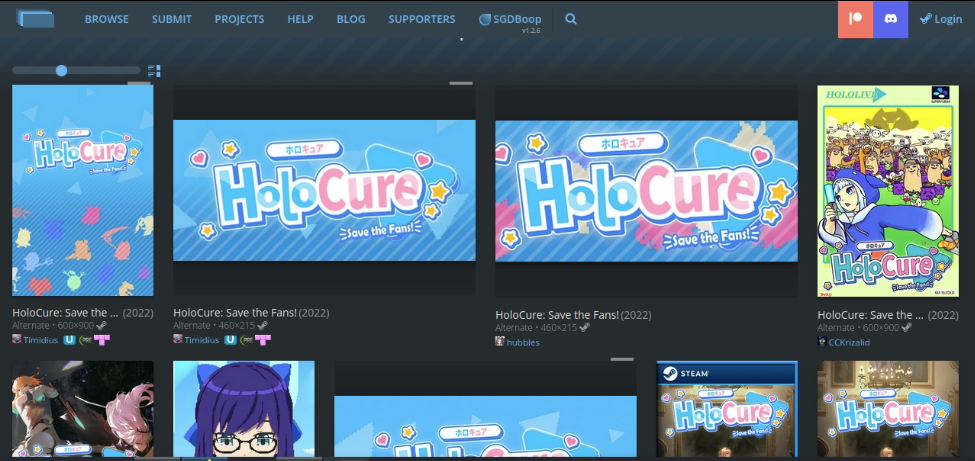This screenshot has width=975, height=461.
Task: Open the Patreon button
Action: (855, 19)
